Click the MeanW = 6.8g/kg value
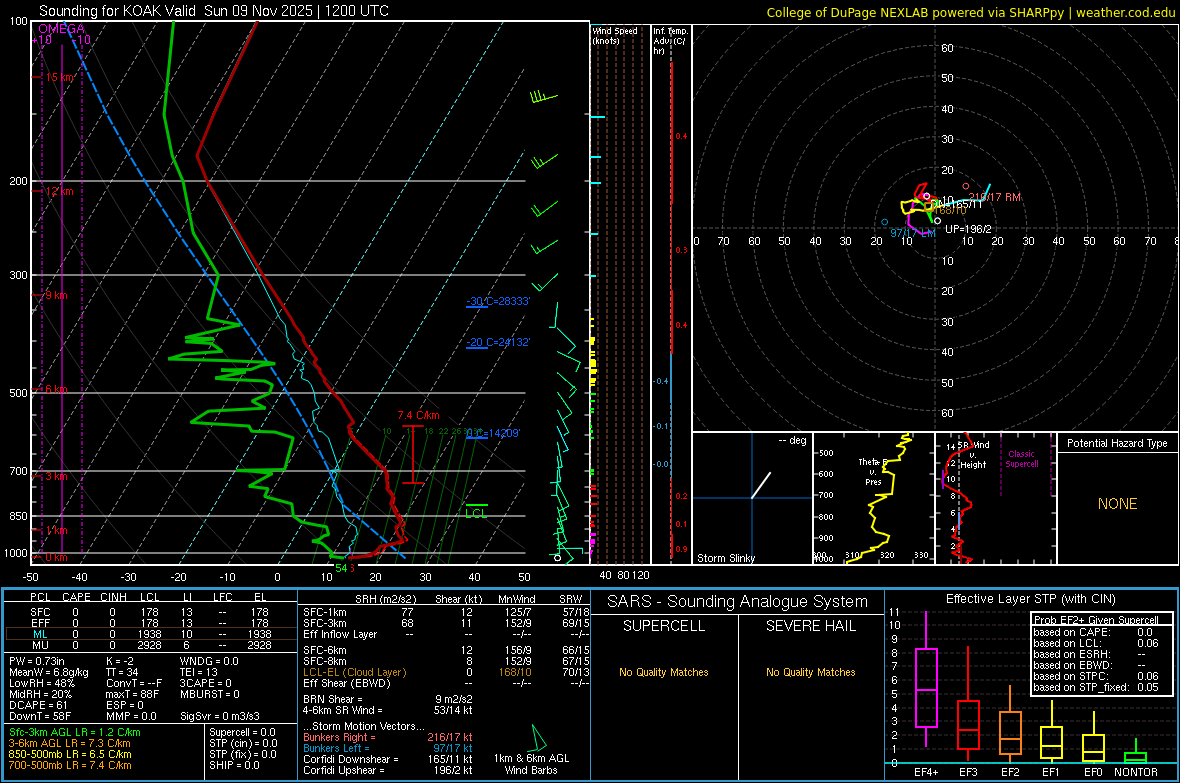The width and height of the screenshot is (1180, 783). (x=48, y=672)
